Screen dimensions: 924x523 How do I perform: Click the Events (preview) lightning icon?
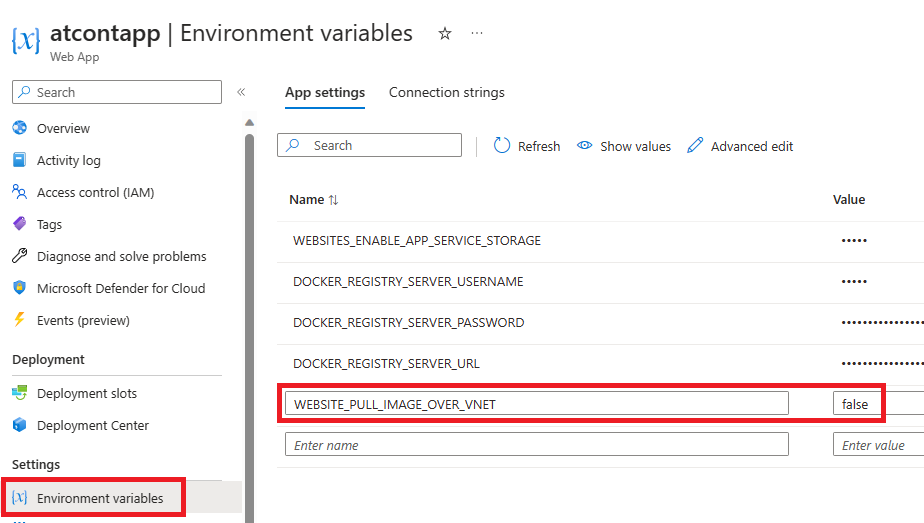(19, 319)
